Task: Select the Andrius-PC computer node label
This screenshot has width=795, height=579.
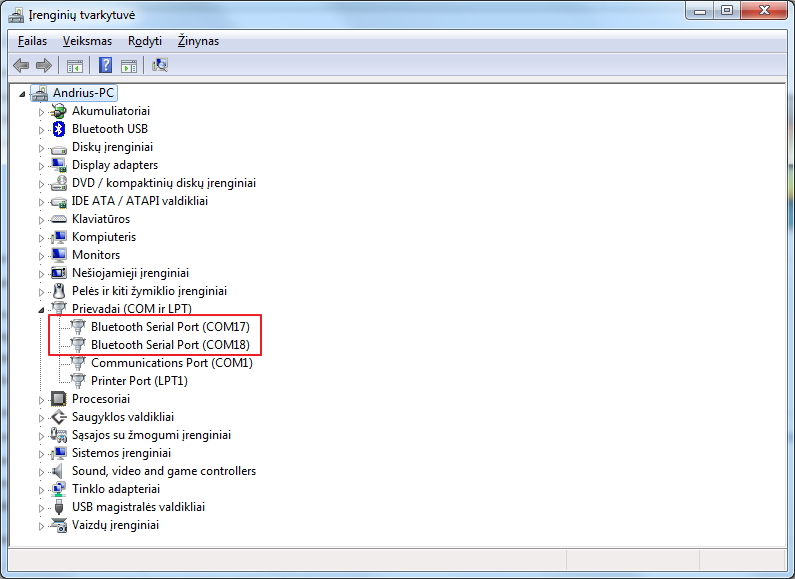Action: pos(84,93)
